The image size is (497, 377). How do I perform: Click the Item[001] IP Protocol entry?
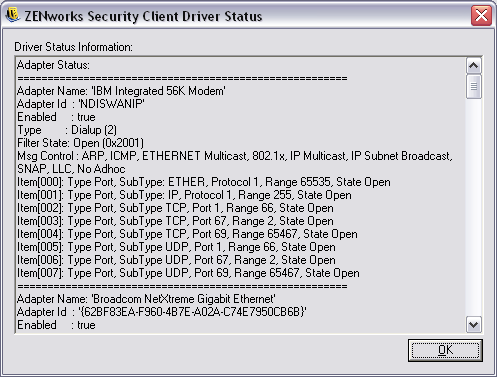click(x=184, y=195)
